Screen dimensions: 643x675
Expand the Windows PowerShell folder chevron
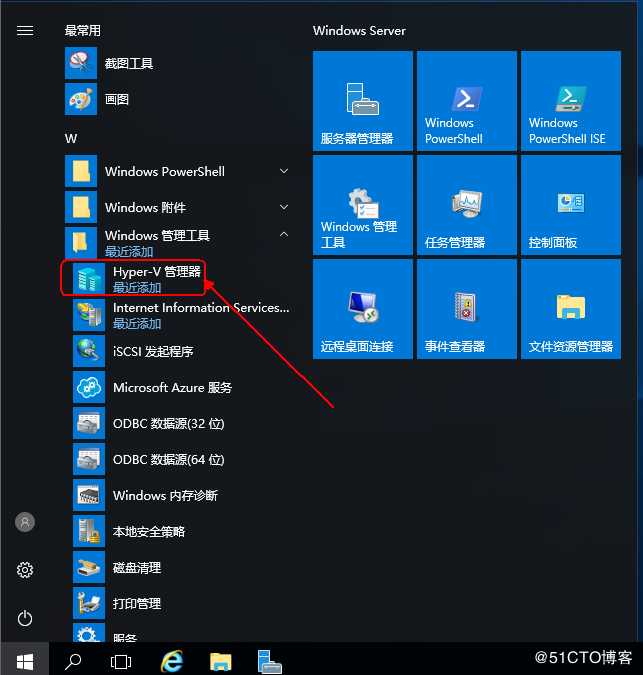pyautogui.click(x=284, y=171)
